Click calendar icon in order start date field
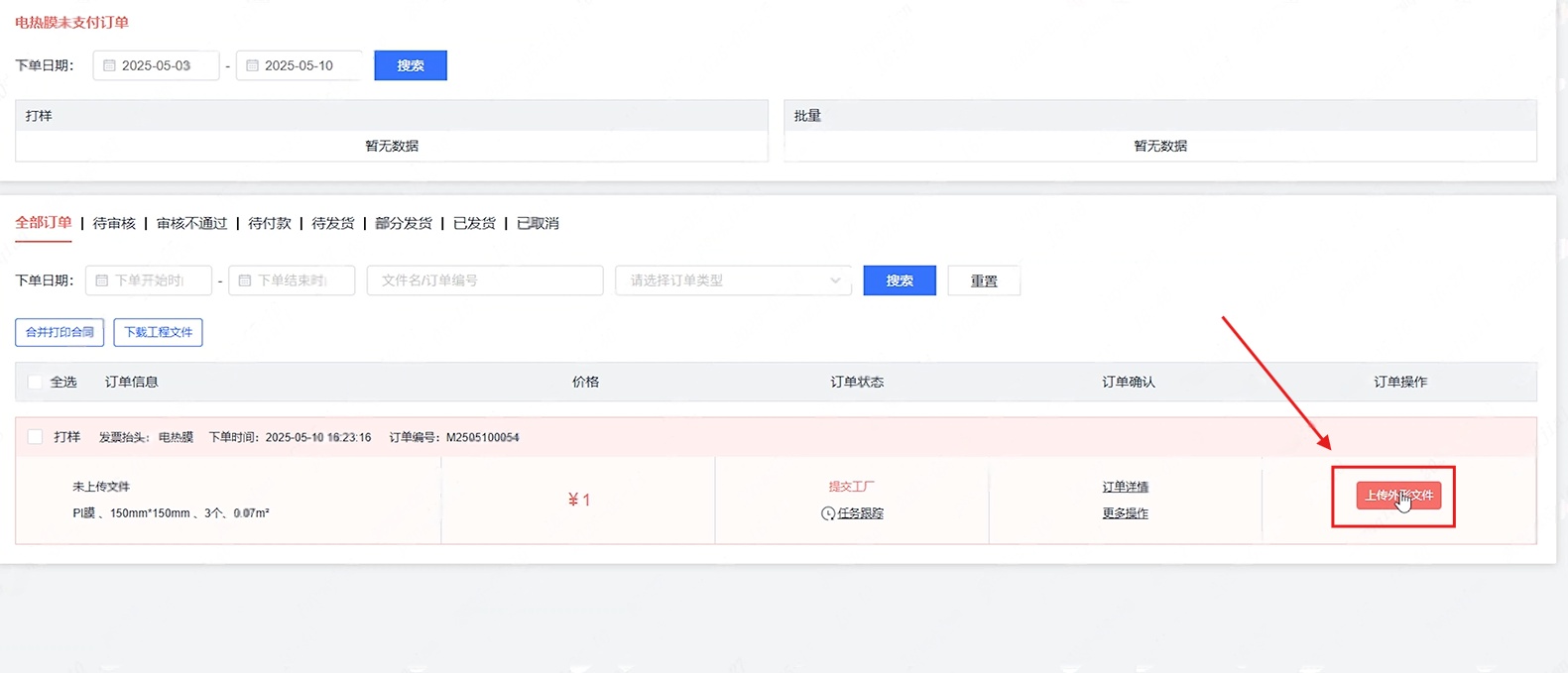 click(101, 280)
